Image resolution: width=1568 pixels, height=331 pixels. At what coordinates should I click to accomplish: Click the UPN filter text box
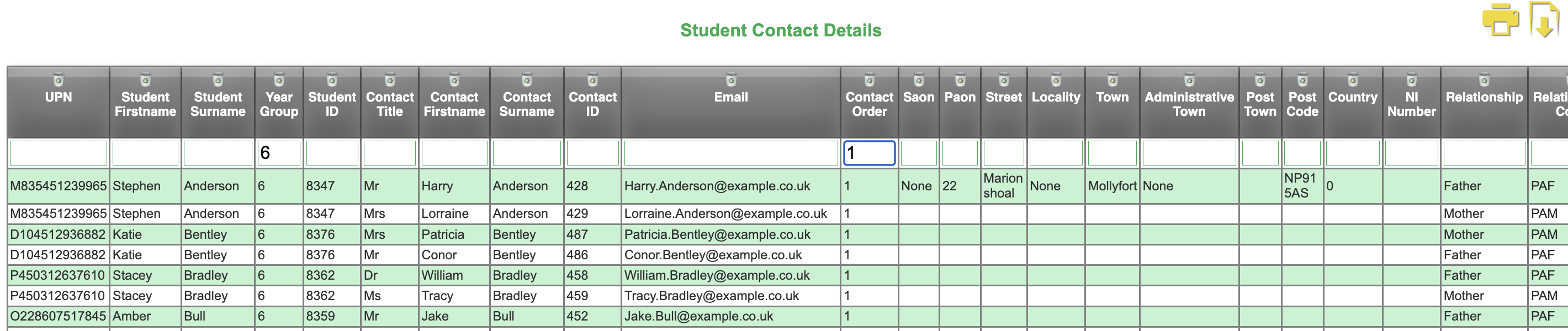point(59,153)
